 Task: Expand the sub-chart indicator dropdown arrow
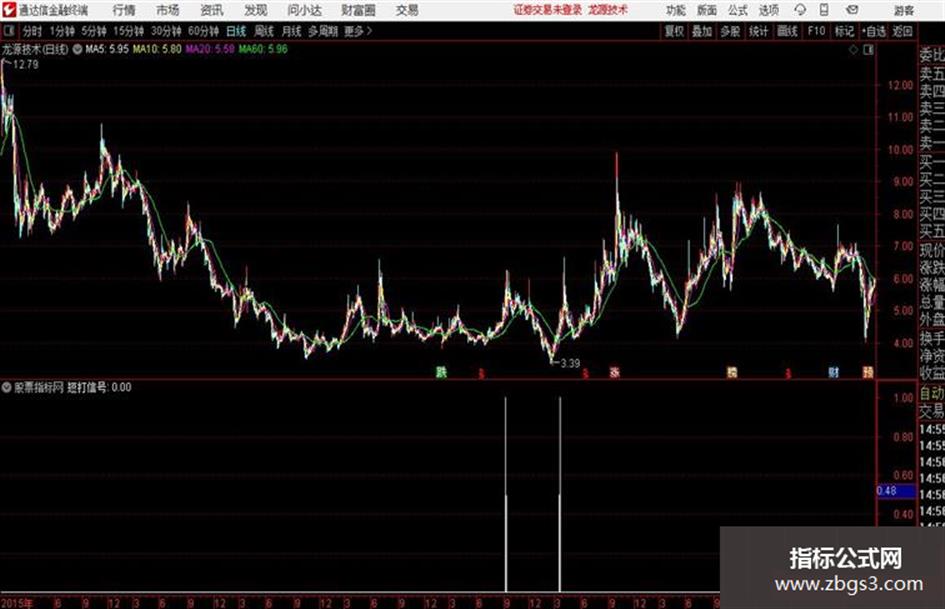(6, 387)
